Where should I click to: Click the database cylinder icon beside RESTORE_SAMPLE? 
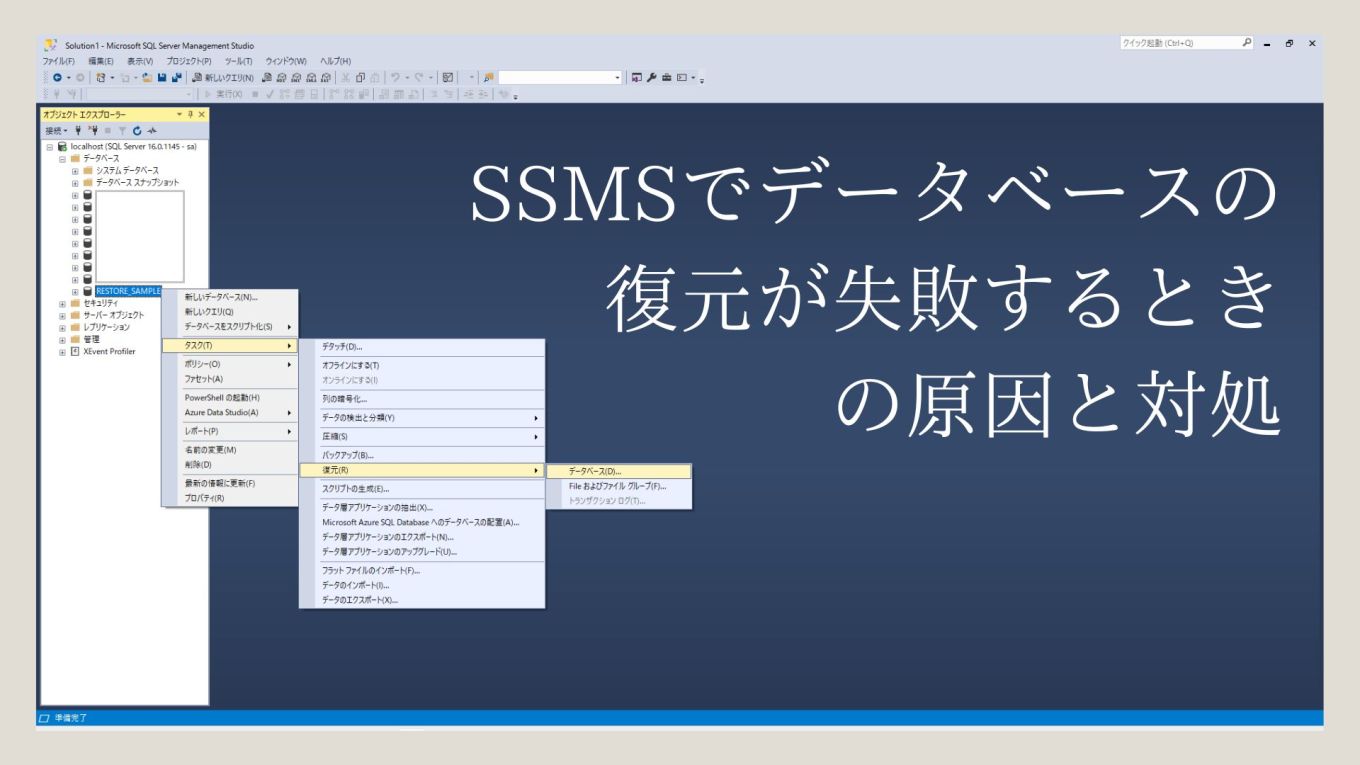coord(88,291)
